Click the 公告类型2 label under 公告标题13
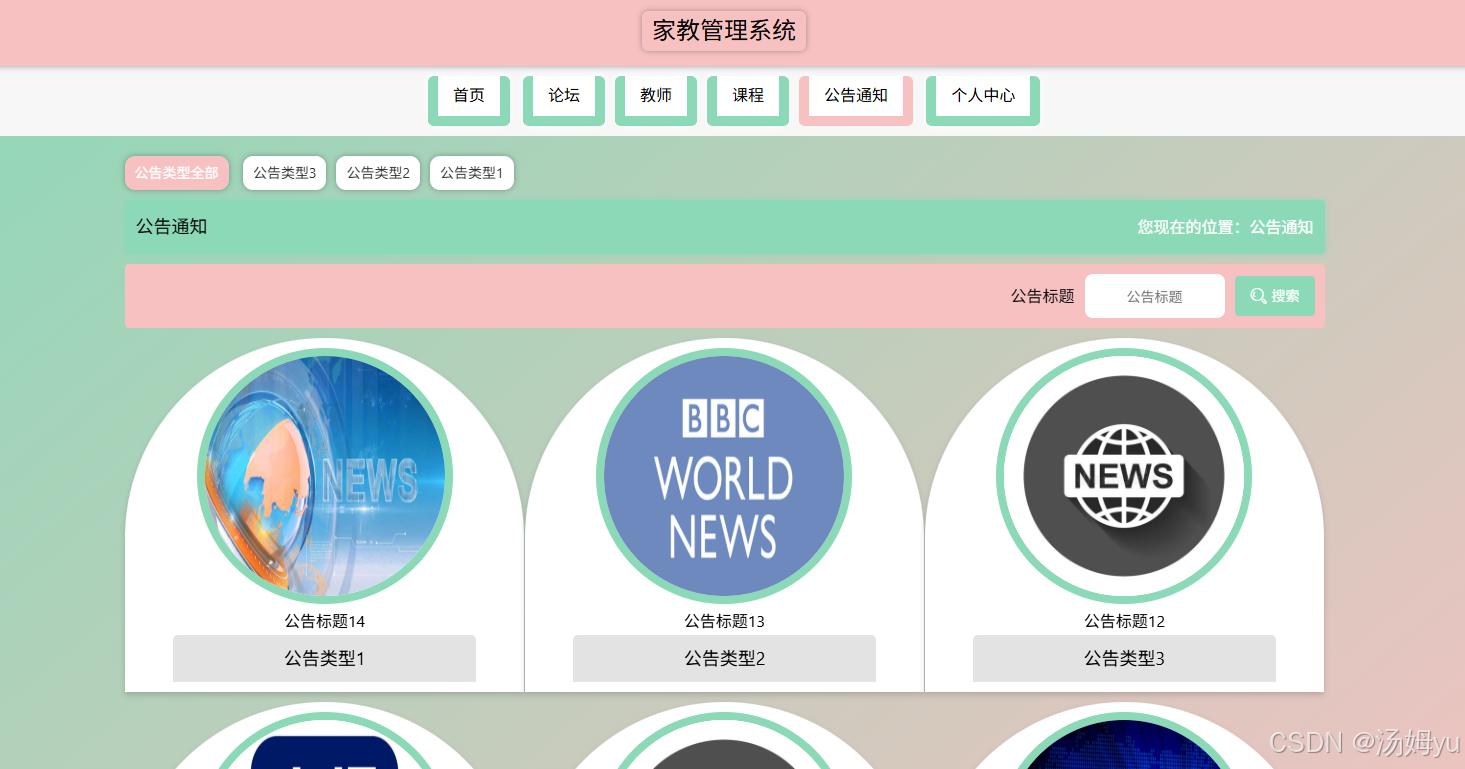The image size is (1465, 769). pyautogui.click(x=724, y=658)
